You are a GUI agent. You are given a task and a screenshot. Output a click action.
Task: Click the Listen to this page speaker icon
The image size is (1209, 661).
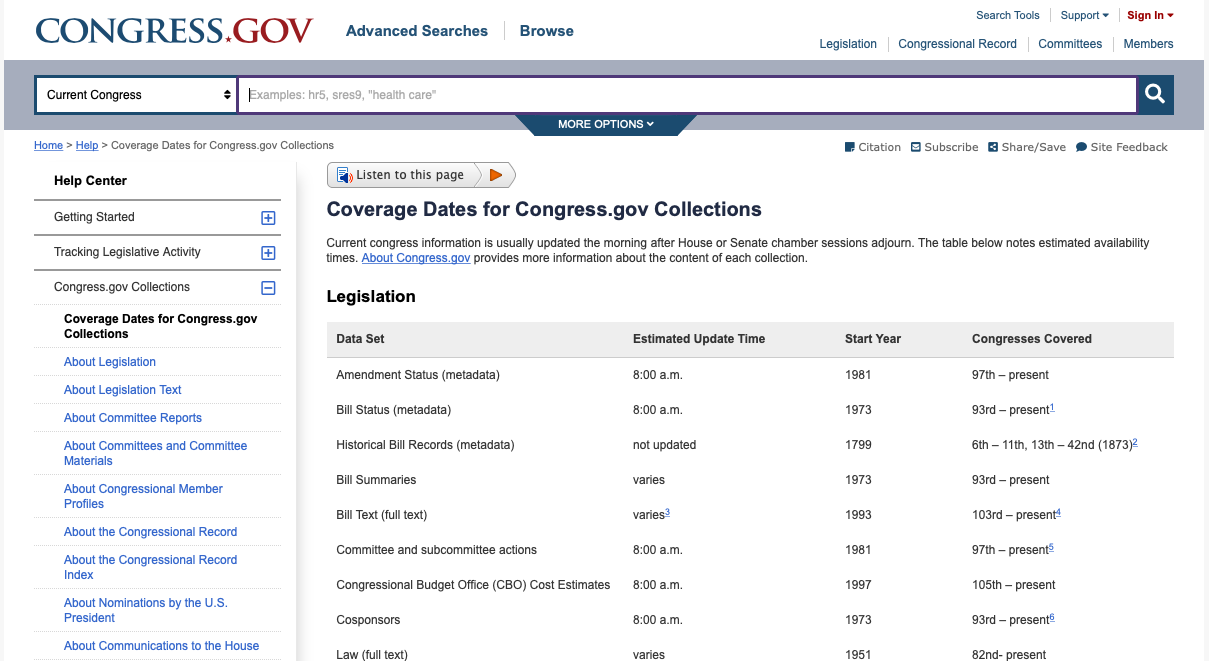click(x=344, y=175)
